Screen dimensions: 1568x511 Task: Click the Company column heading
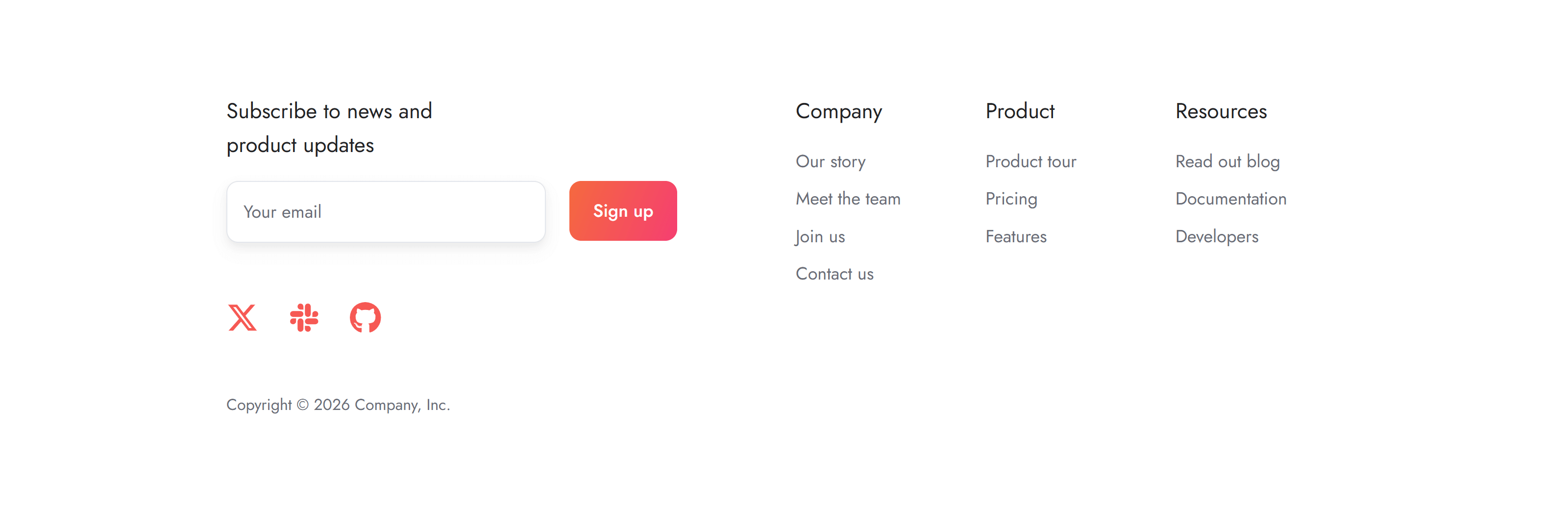pyautogui.click(x=839, y=111)
